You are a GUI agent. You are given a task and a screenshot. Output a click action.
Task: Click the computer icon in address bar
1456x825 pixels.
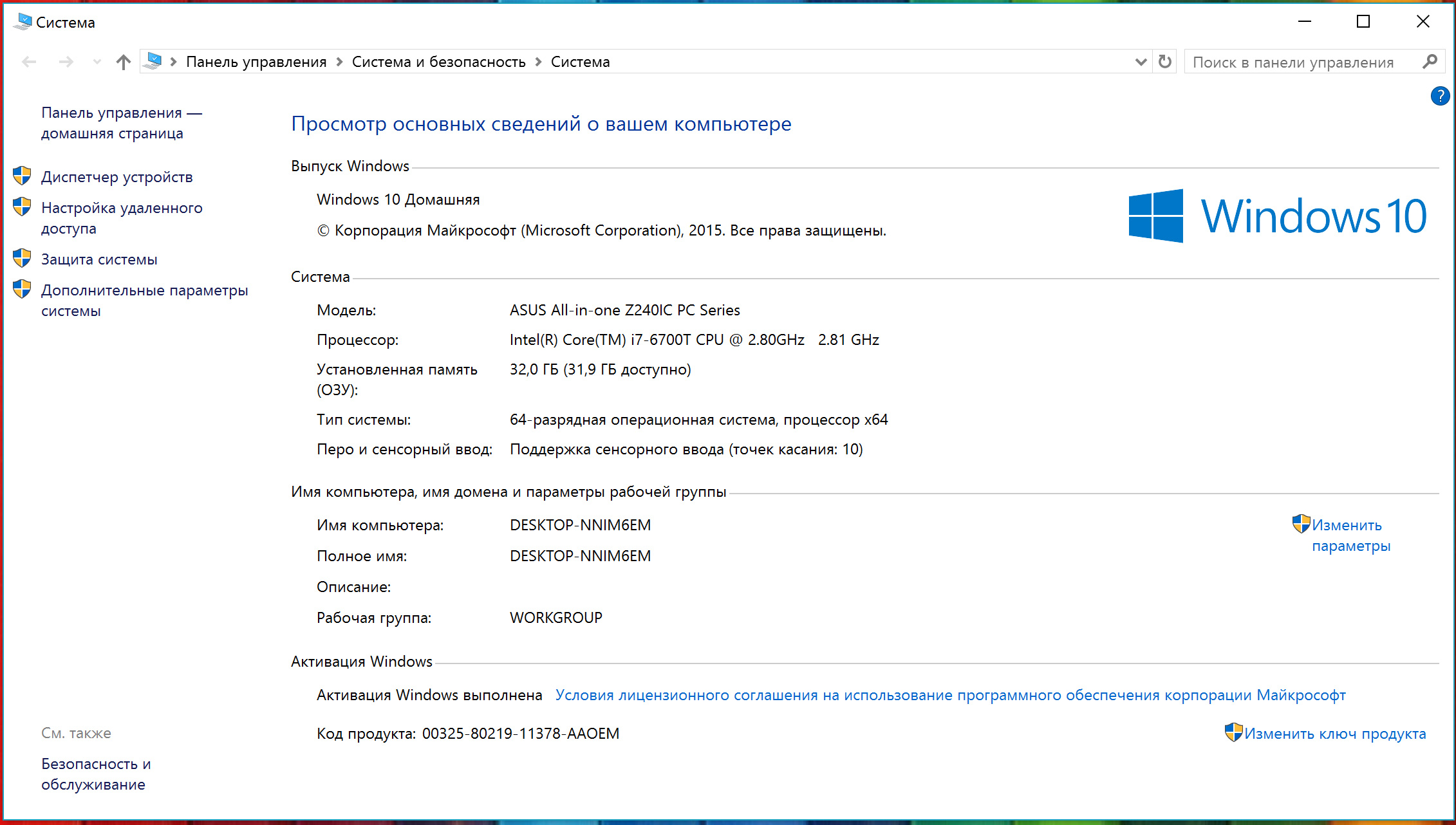153,61
